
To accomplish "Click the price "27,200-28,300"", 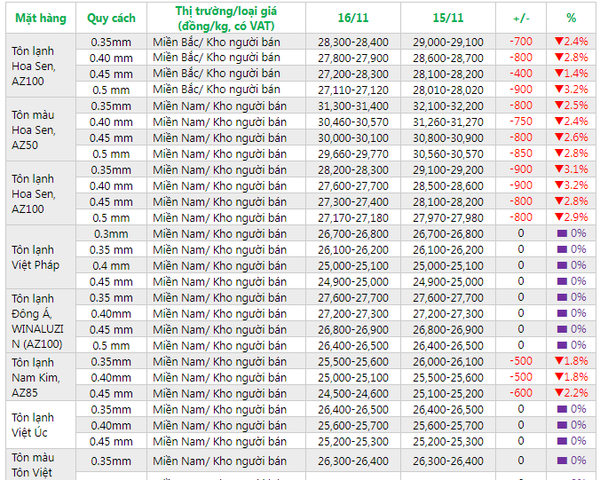I will pyautogui.click(x=353, y=74).
